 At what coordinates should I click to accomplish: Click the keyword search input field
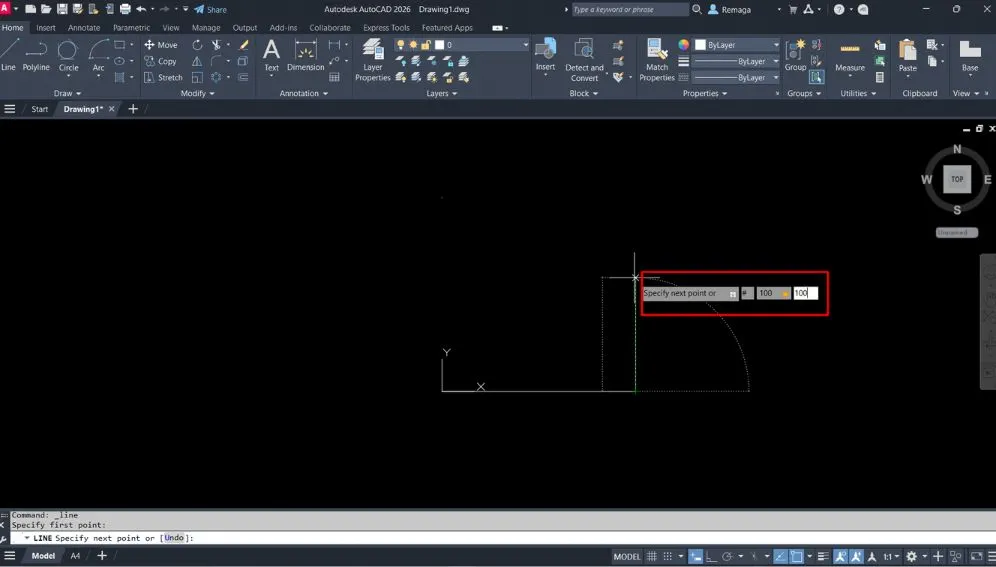click(629, 10)
